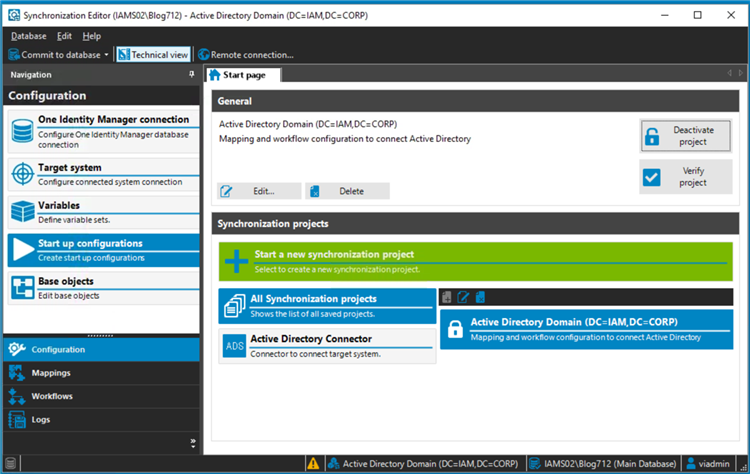Click IAMS02\Blog712 Main Database status entry

point(603,463)
